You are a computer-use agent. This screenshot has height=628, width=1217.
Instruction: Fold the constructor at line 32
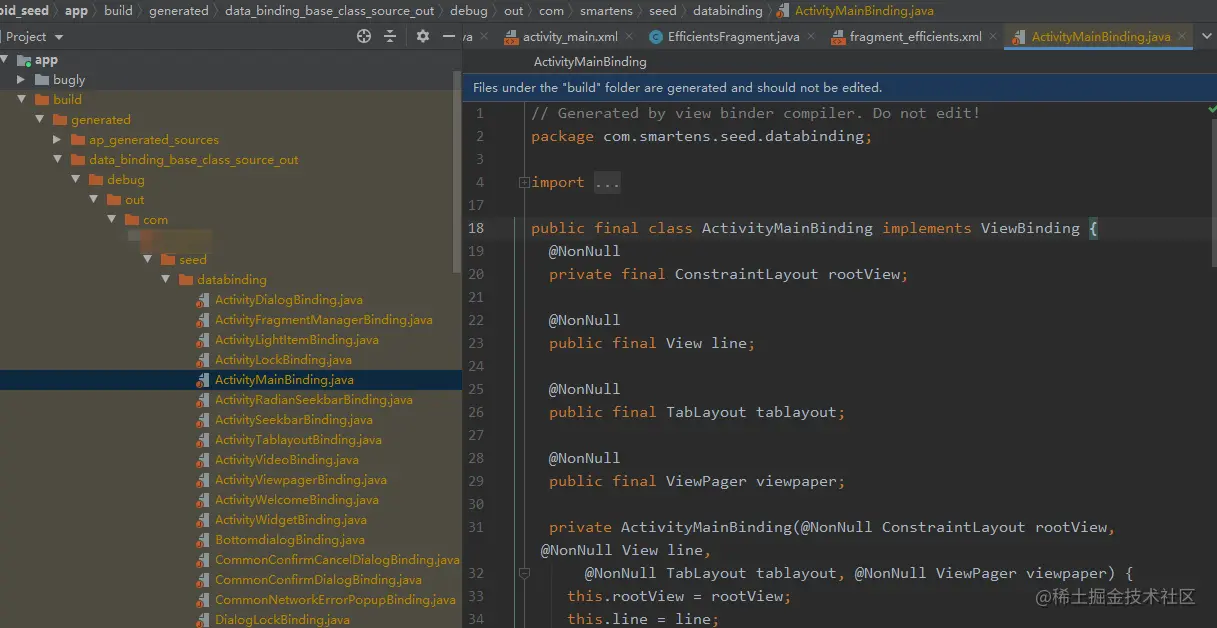click(x=523, y=573)
